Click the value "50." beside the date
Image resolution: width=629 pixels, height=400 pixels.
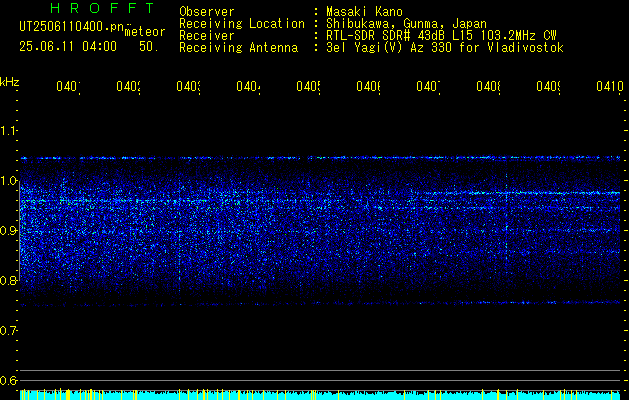pyautogui.click(x=149, y=47)
